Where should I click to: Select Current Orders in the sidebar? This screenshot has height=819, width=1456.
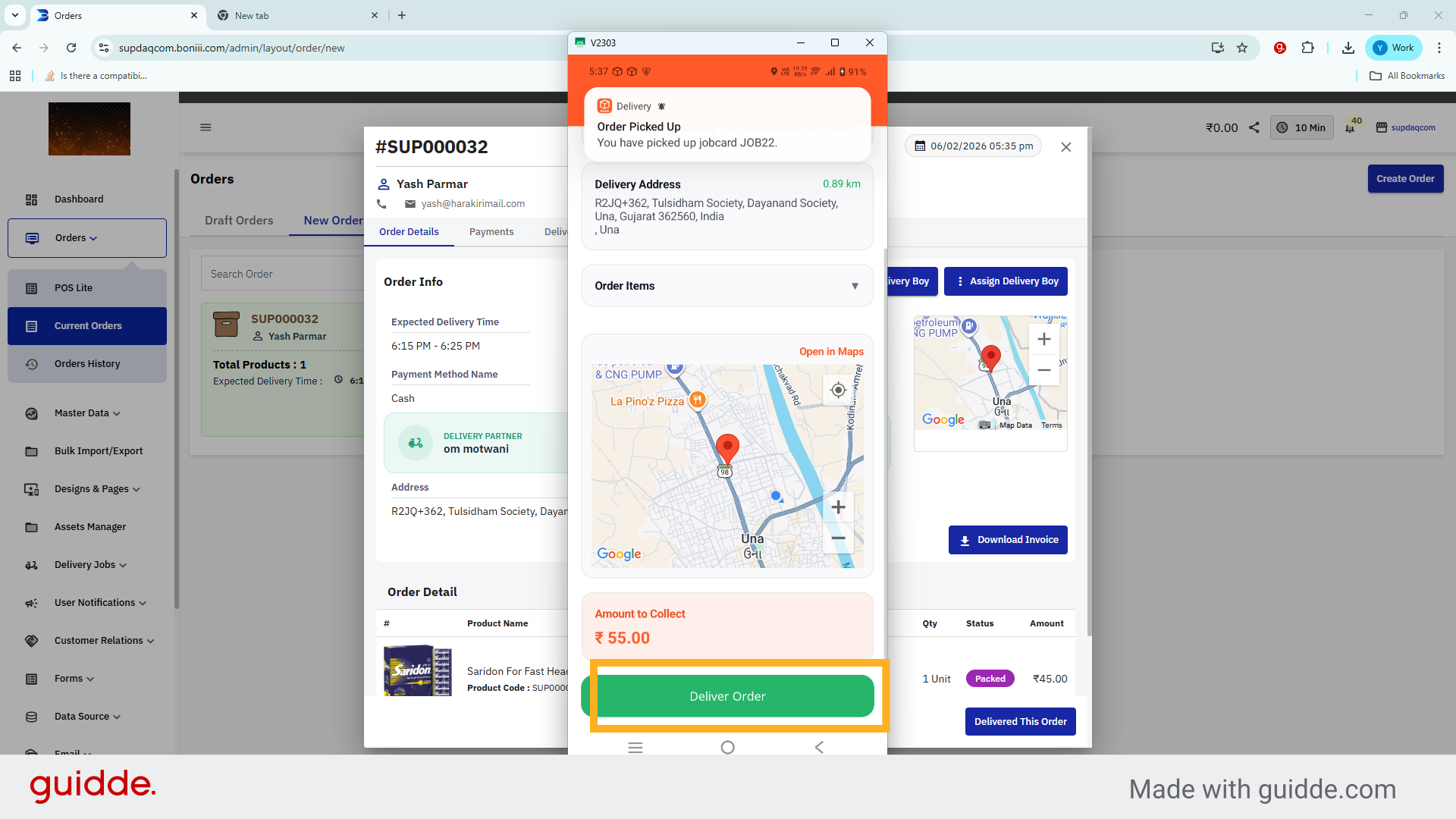[87, 326]
